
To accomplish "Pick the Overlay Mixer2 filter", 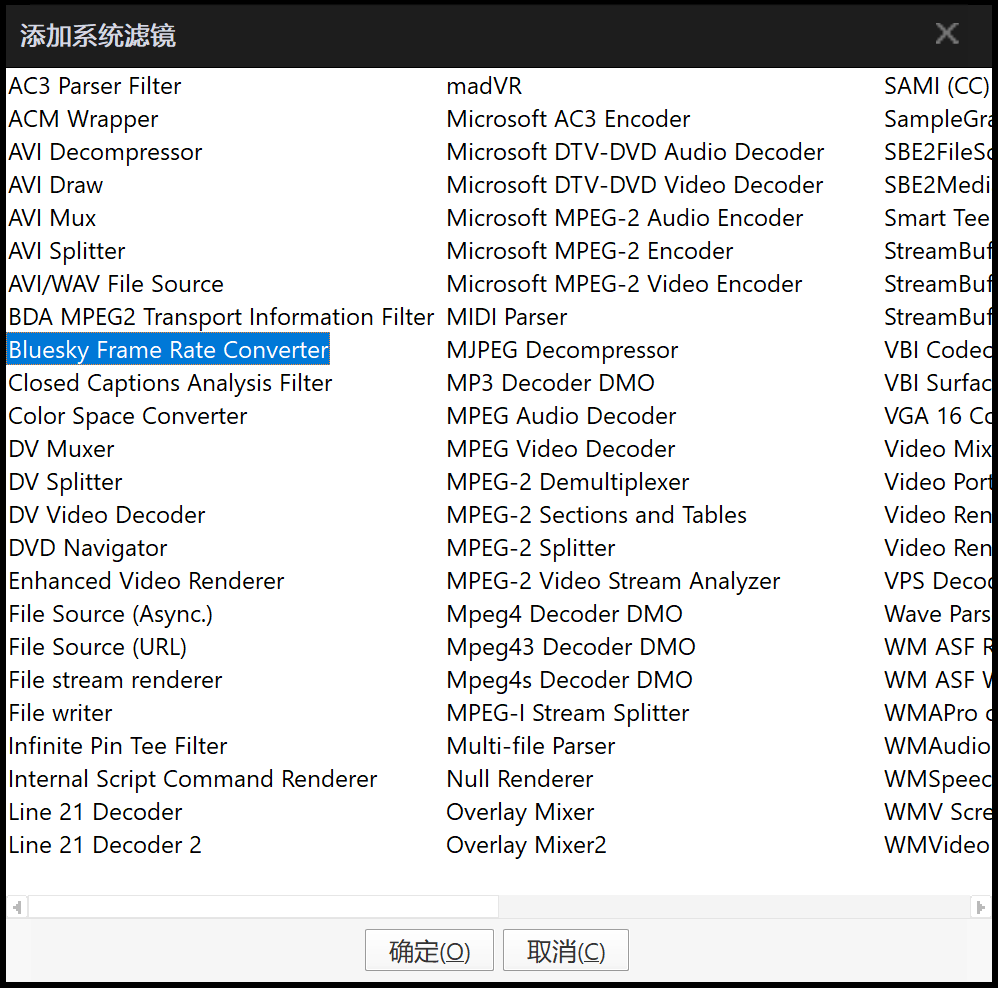I will pyautogui.click(x=526, y=845).
